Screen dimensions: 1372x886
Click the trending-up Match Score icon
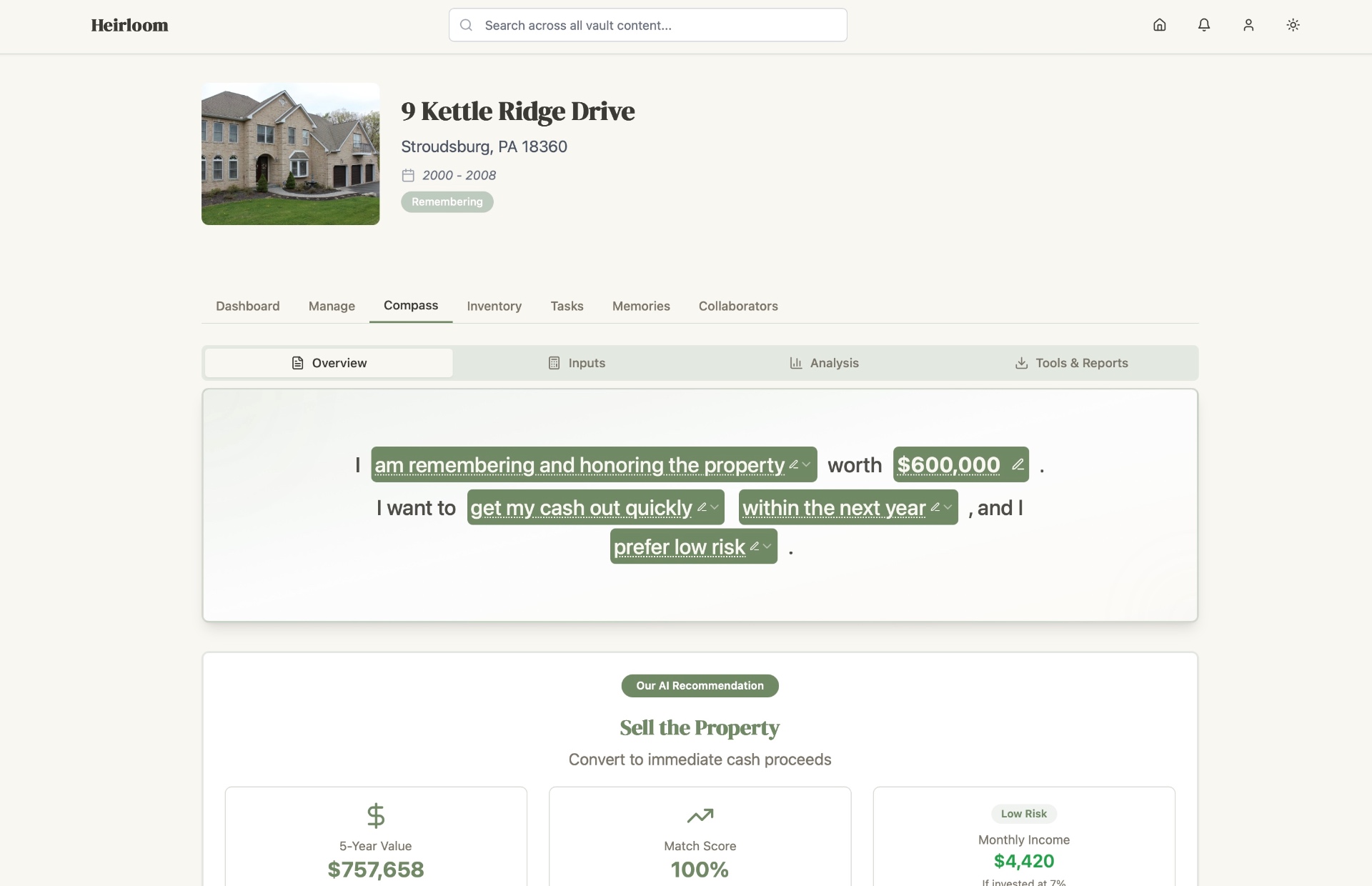(700, 815)
